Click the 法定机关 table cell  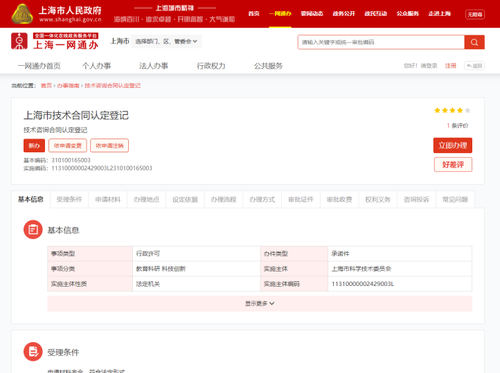point(196,284)
